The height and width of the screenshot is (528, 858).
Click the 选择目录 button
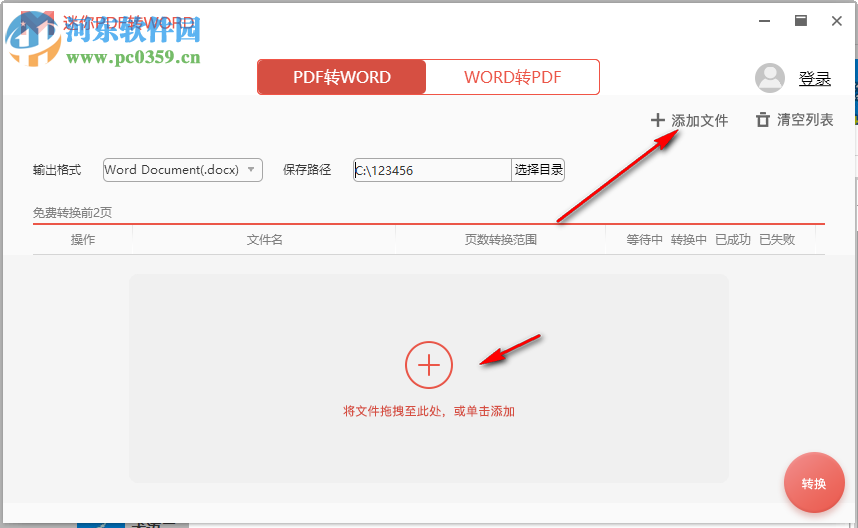pyautogui.click(x=538, y=170)
